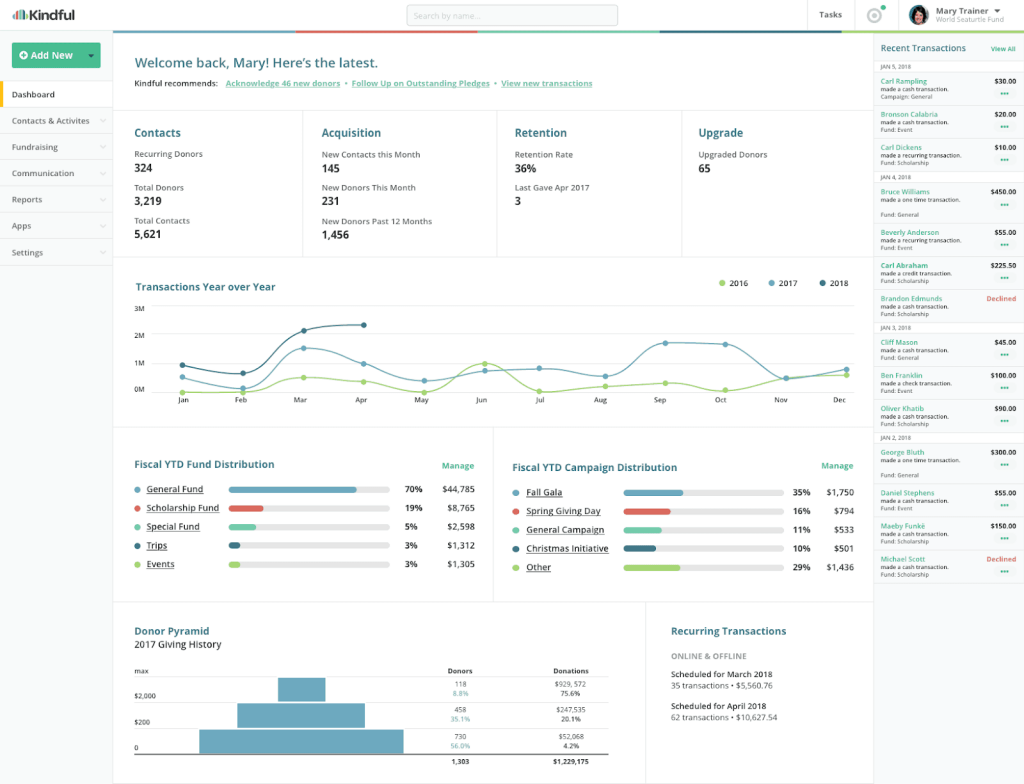Viewport: 1024px width, 784px height.
Task: Open Contacts & Activities in sidebar
Action: pyautogui.click(x=56, y=121)
